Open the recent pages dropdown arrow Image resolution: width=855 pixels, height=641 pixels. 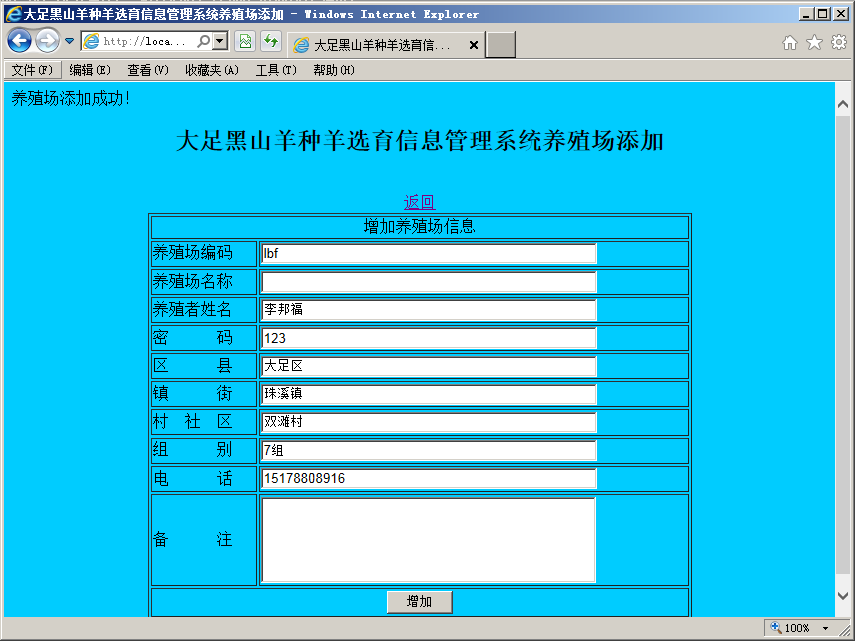69,41
